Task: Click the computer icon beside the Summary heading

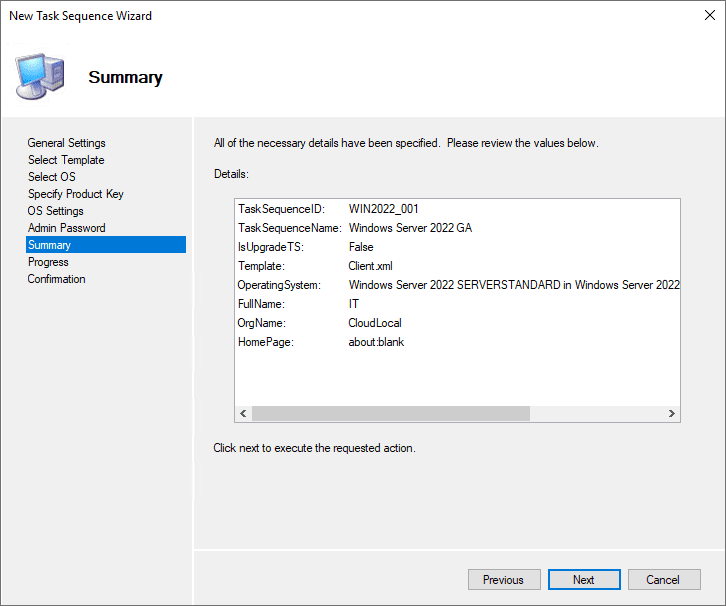Action: coord(40,76)
